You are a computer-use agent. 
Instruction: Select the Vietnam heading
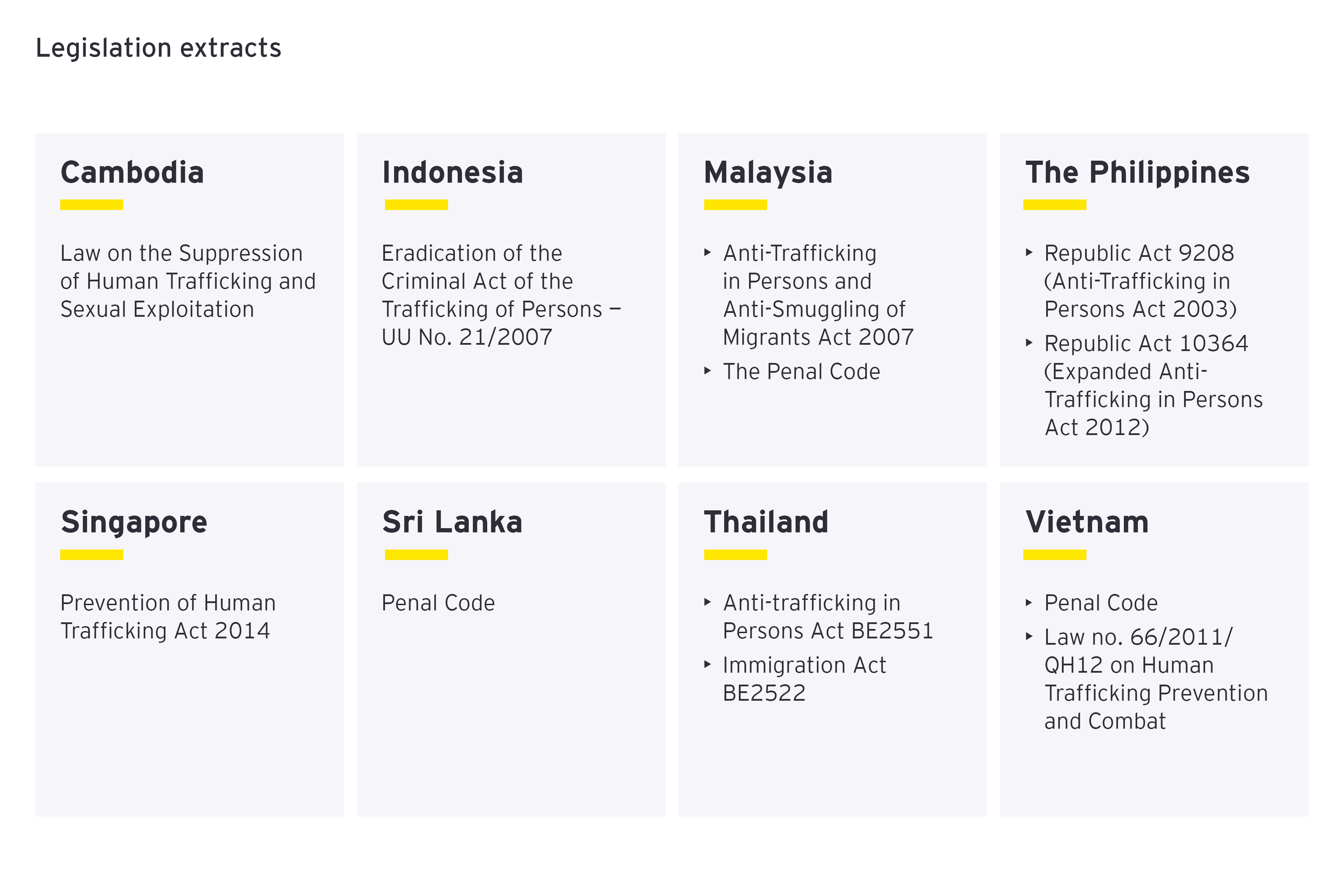point(1087,522)
